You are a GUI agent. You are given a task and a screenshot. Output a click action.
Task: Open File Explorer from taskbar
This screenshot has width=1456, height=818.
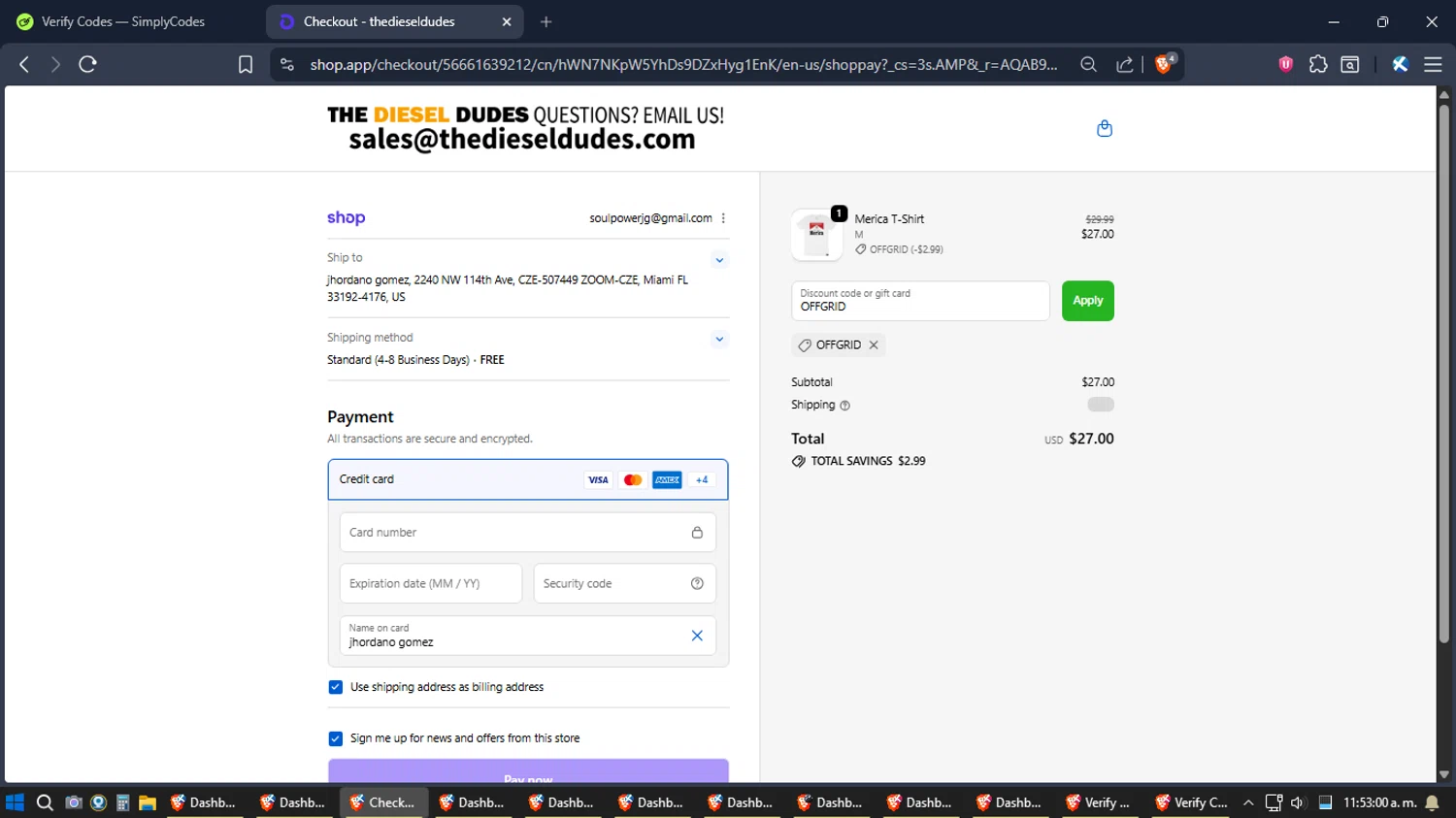pyautogui.click(x=148, y=802)
